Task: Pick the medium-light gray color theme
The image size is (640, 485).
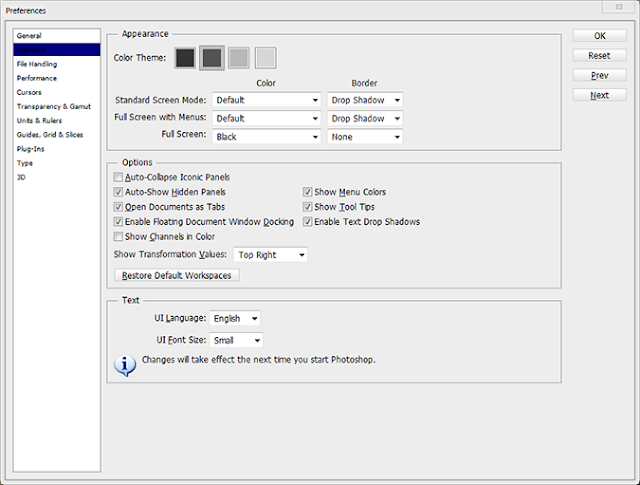Action: coord(238,58)
